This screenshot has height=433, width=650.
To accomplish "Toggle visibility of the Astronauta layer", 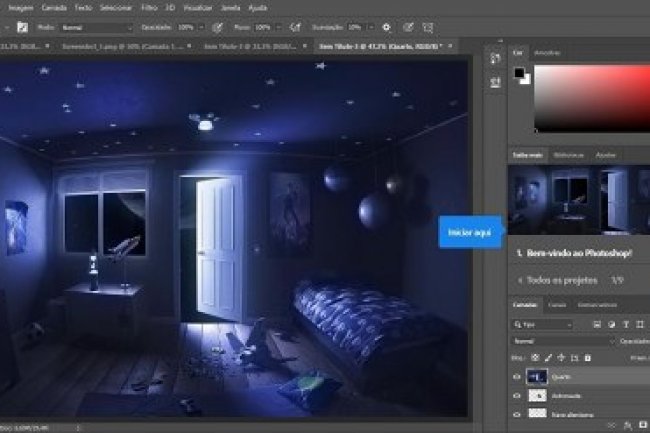I will click(x=517, y=396).
